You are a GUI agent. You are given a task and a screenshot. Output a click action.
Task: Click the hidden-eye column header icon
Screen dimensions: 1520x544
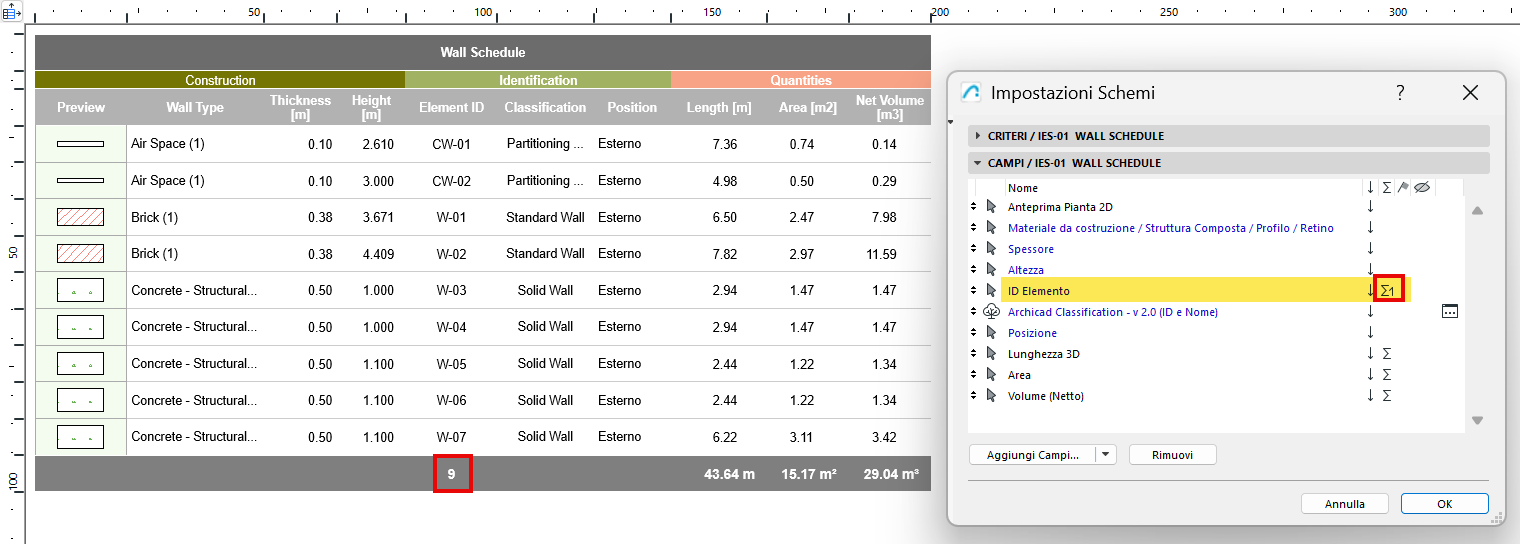(1422, 187)
